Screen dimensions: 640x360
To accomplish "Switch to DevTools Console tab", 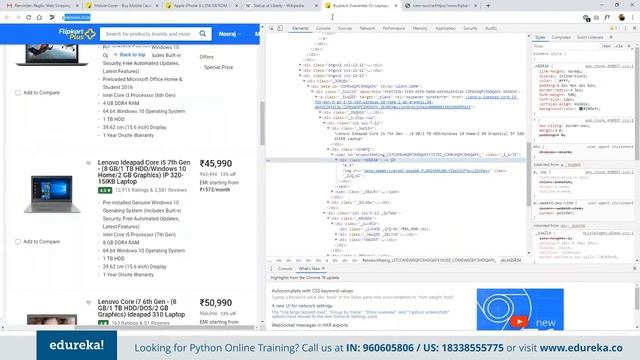I will (323, 28).
